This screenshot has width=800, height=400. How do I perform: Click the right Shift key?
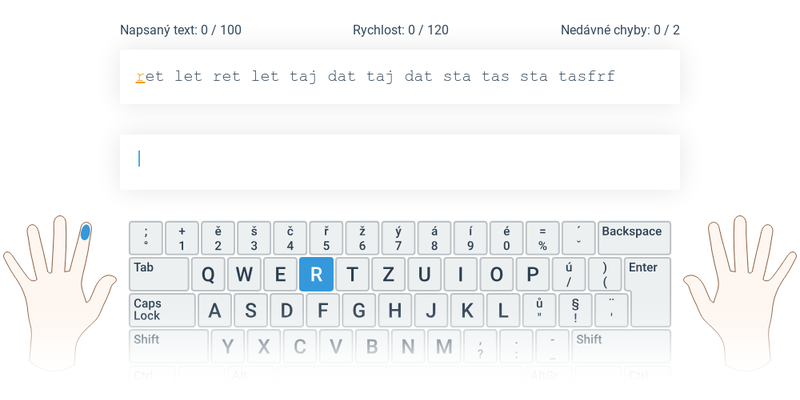pos(621,346)
